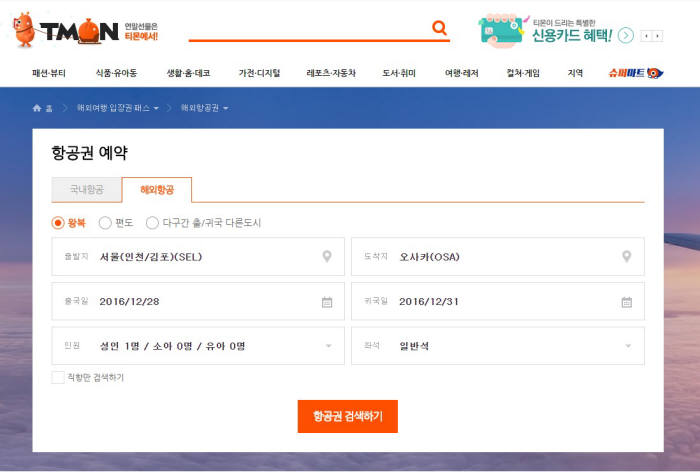Open the 컬처·게임 menu

523,73
